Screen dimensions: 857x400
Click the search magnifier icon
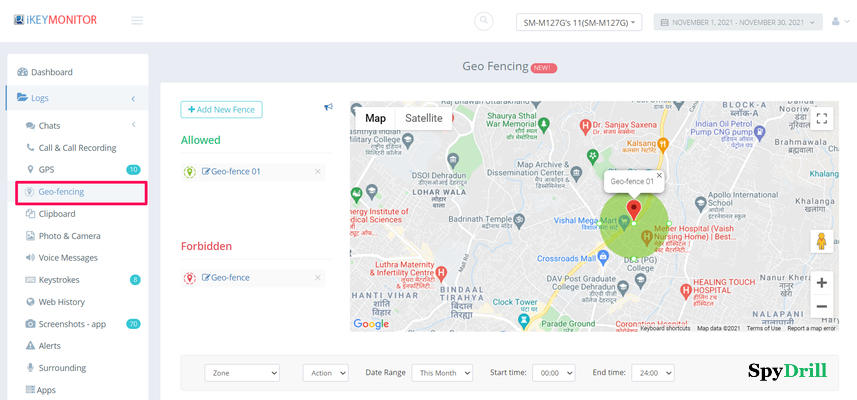point(484,21)
